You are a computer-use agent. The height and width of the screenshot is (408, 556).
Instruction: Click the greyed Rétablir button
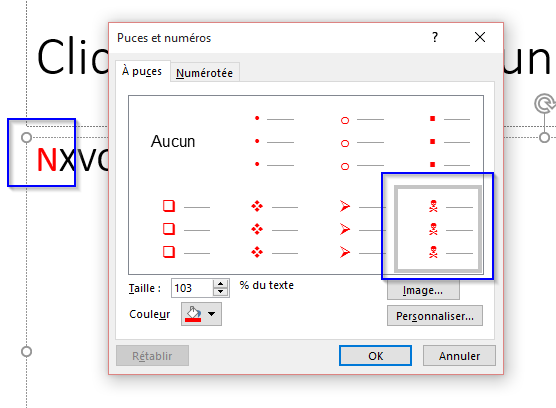(x=152, y=356)
